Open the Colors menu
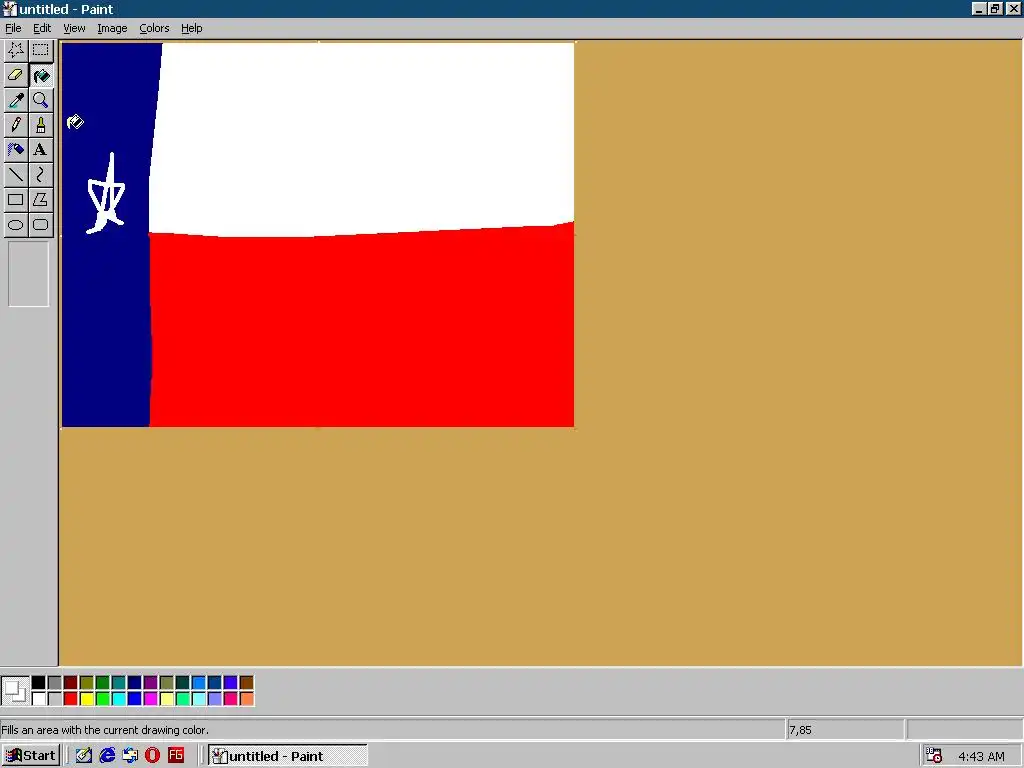The width and height of the screenshot is (1024, 768). [154, 28]
